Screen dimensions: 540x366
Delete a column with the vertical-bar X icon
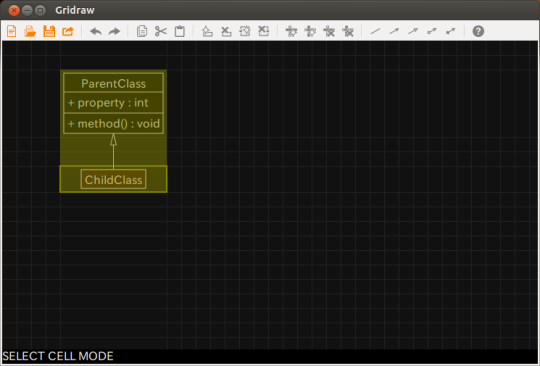[348, 31]
